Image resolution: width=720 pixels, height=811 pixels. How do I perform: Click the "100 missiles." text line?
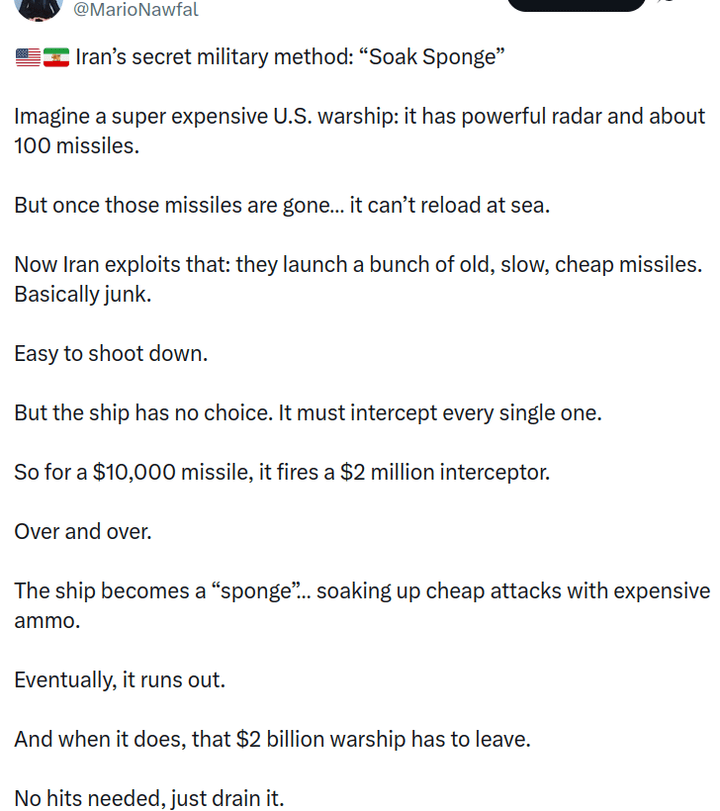77,146
